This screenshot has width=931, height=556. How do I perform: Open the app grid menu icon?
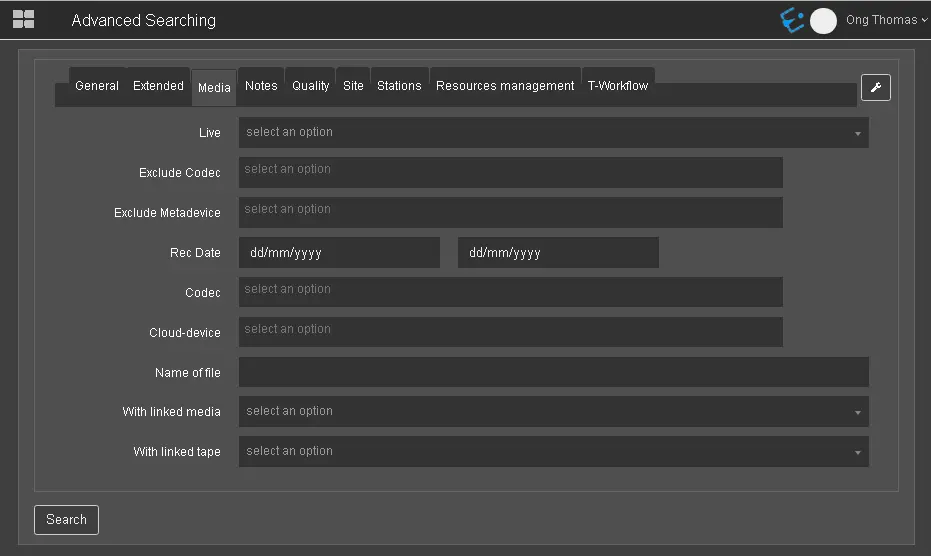[23, 20]
